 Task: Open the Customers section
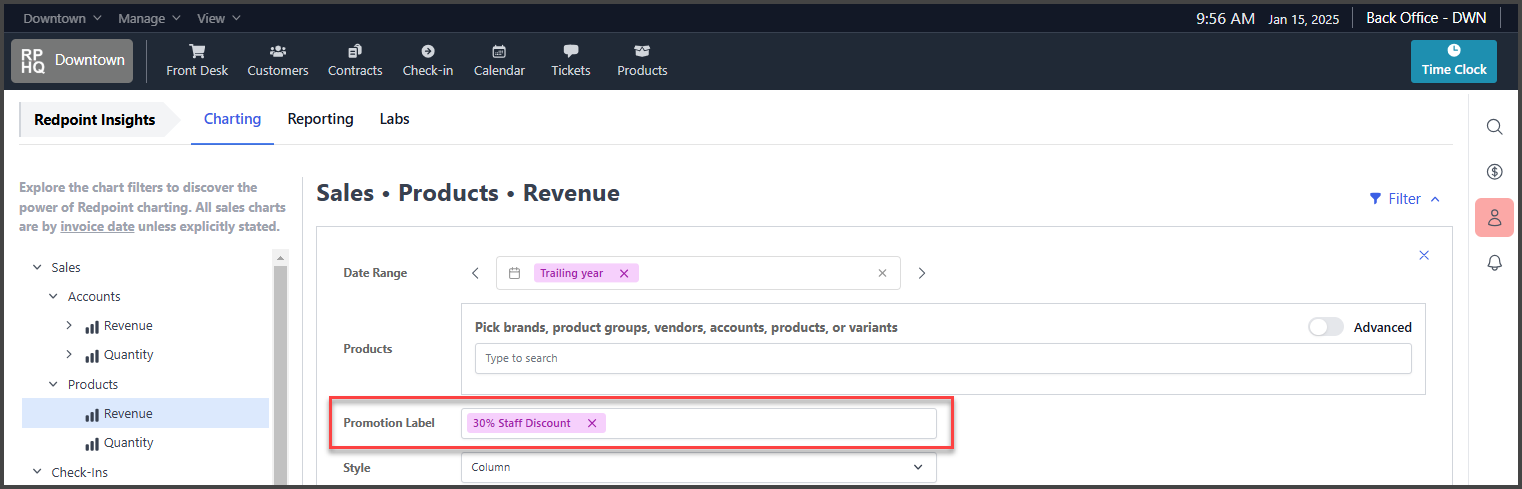(278, 60)
